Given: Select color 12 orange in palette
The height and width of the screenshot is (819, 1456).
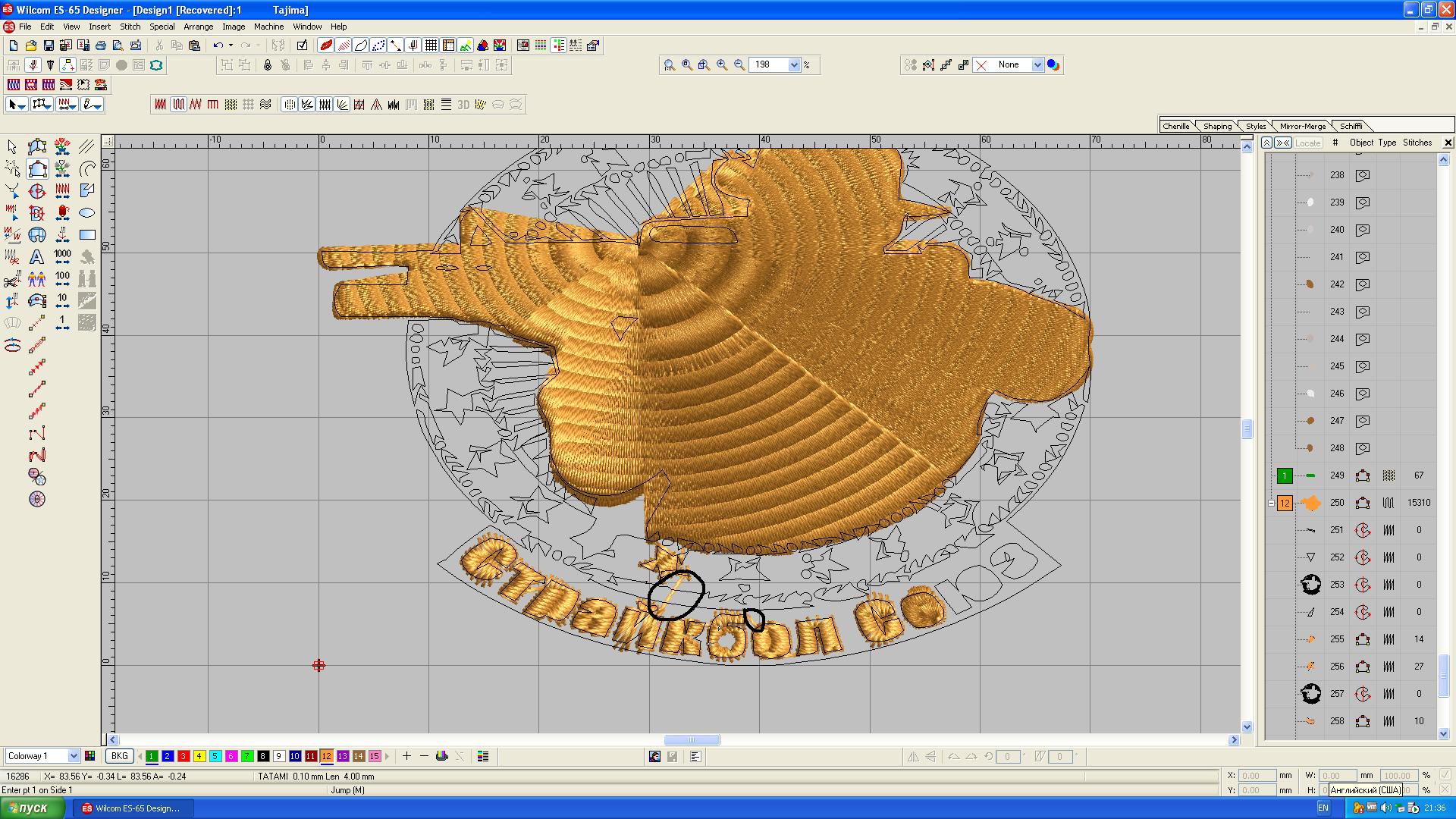Looking at the screenshot, I should [326, 756].
